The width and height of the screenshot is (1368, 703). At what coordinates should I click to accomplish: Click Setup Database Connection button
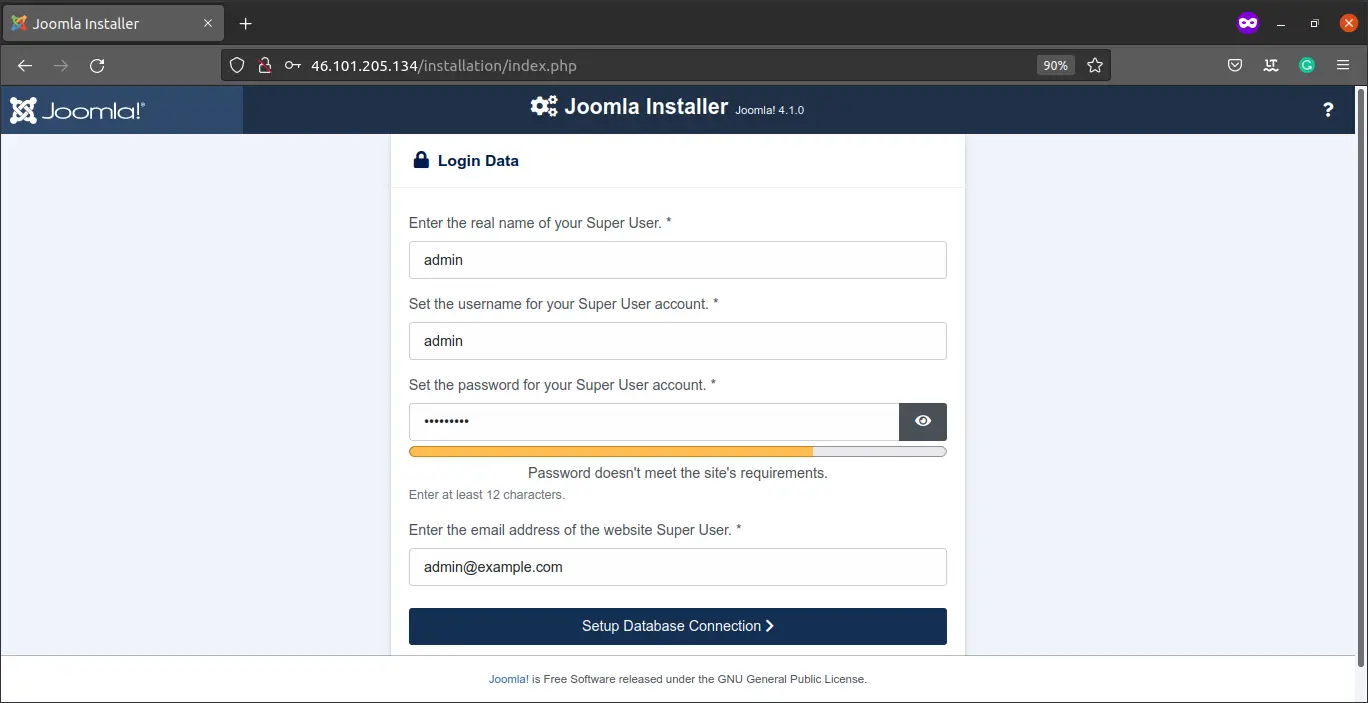tap(678, 626)
